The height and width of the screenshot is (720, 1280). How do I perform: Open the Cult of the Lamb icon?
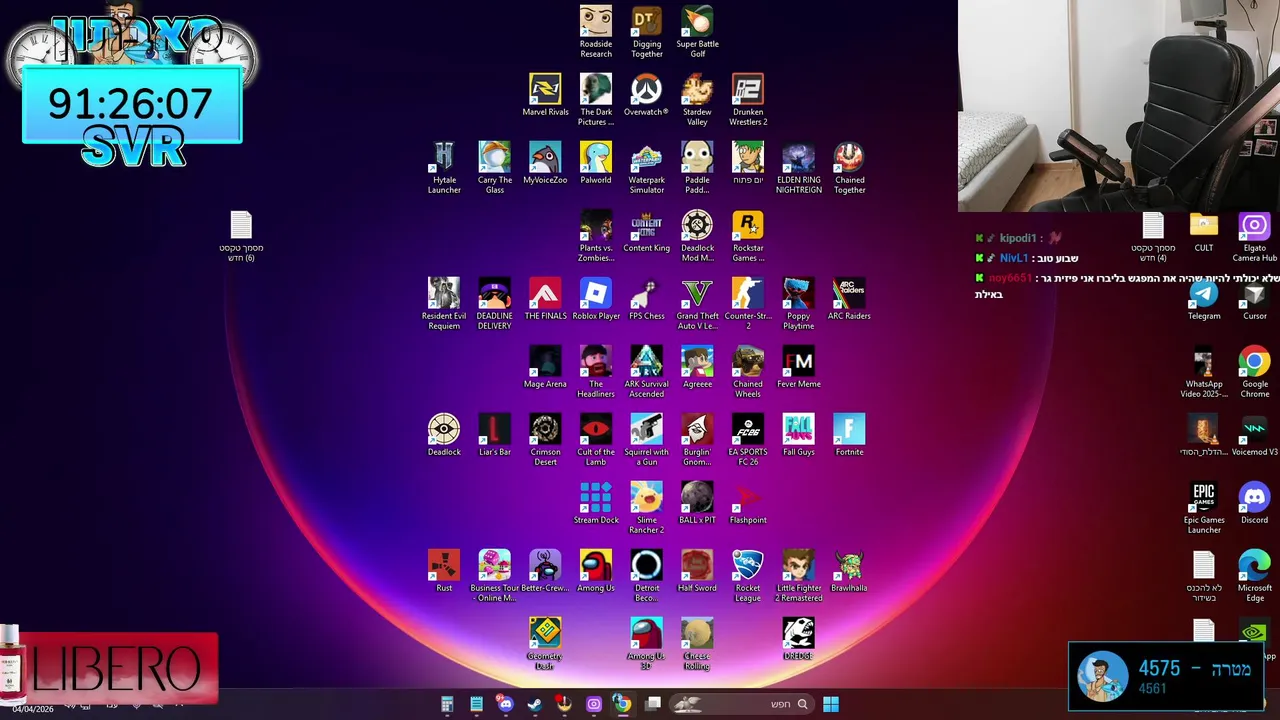click(596, 440)
